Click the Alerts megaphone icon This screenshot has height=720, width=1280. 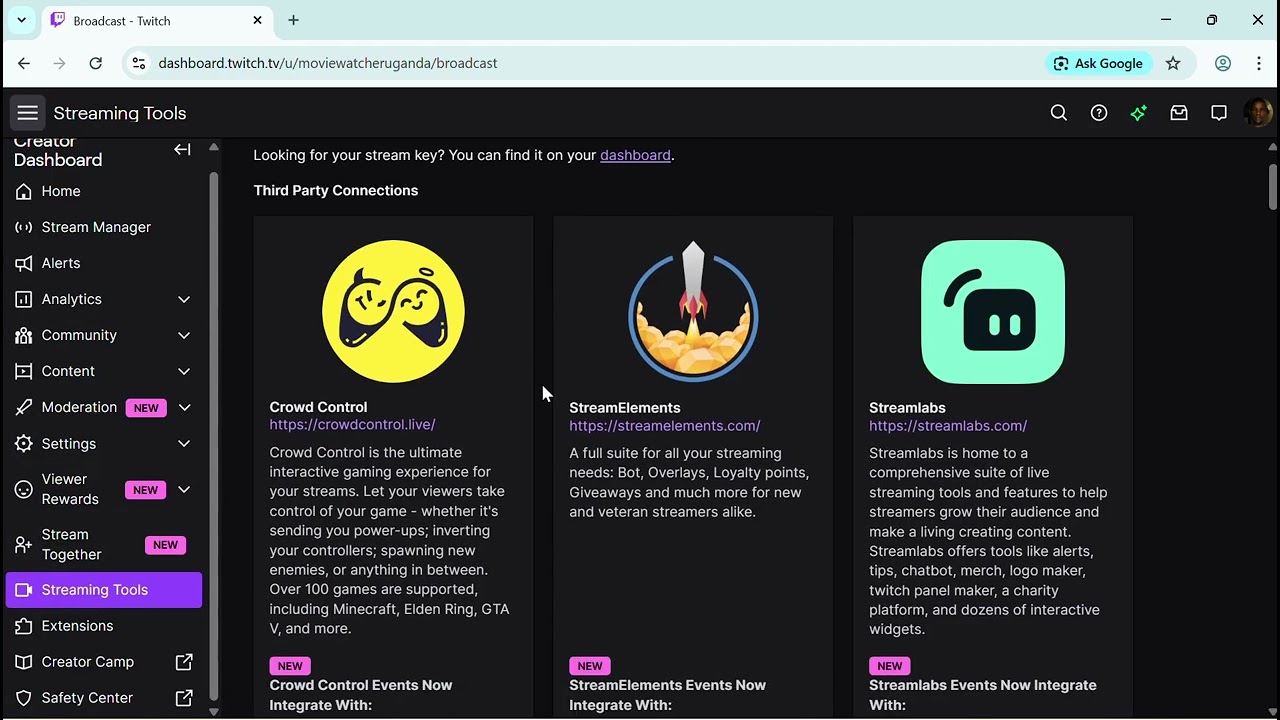(x=24, y=263)
